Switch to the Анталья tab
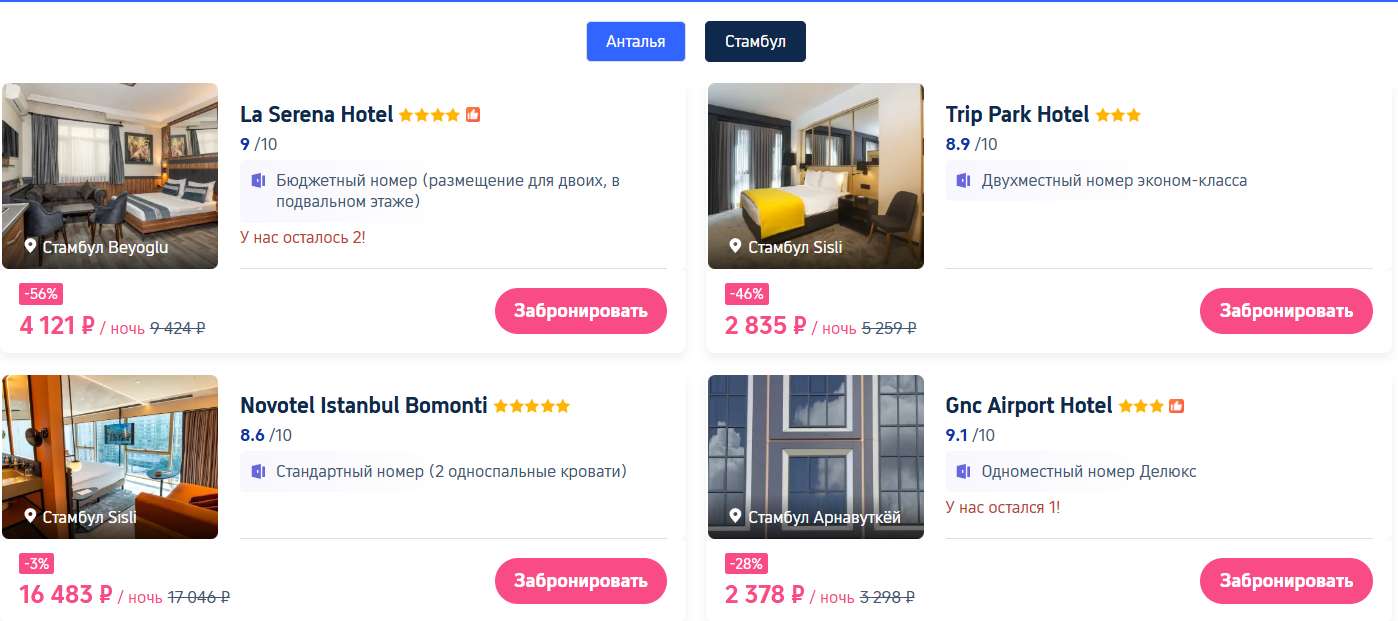This screenshot has height=621, width=1398. (635, 42)
